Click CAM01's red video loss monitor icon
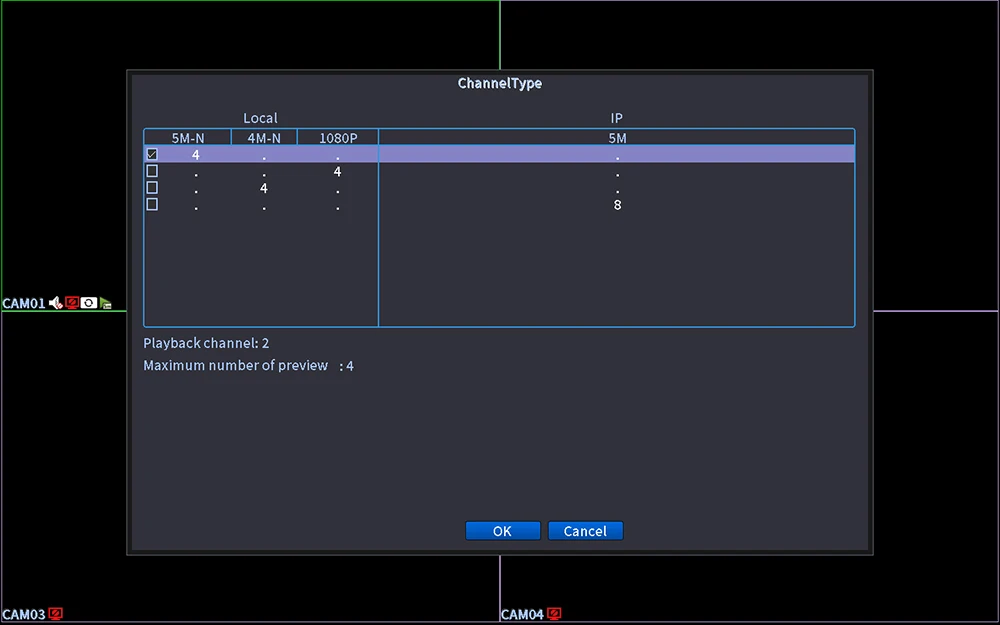This screenshot has height=625, width=1000. [x=72, y=303]
